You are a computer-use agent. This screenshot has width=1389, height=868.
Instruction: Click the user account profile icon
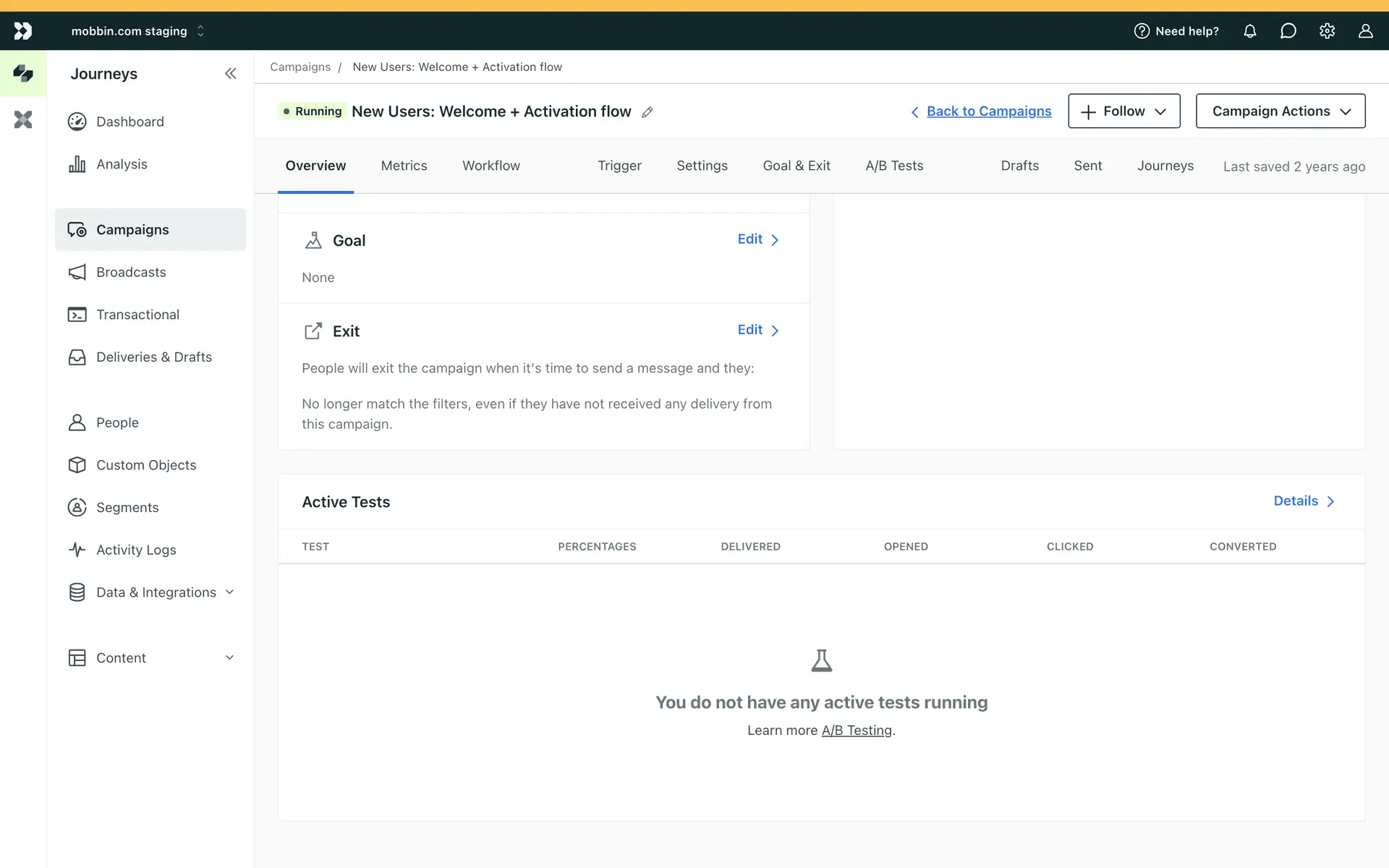tap(1365, 31)
